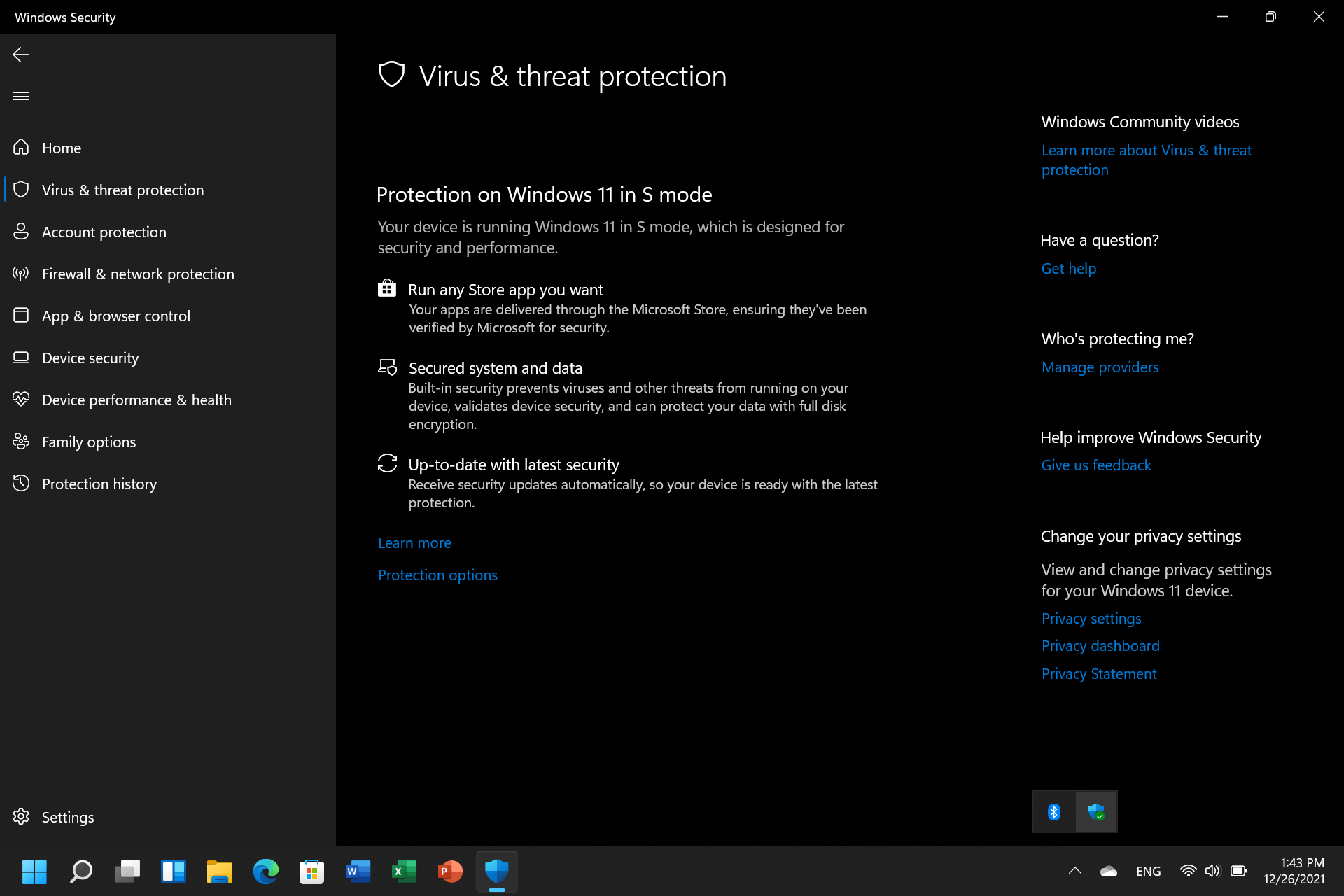This screenshot has width=1344, height=896.
Task: Click the Firewall & network protection icon
Action: point(21,274)
